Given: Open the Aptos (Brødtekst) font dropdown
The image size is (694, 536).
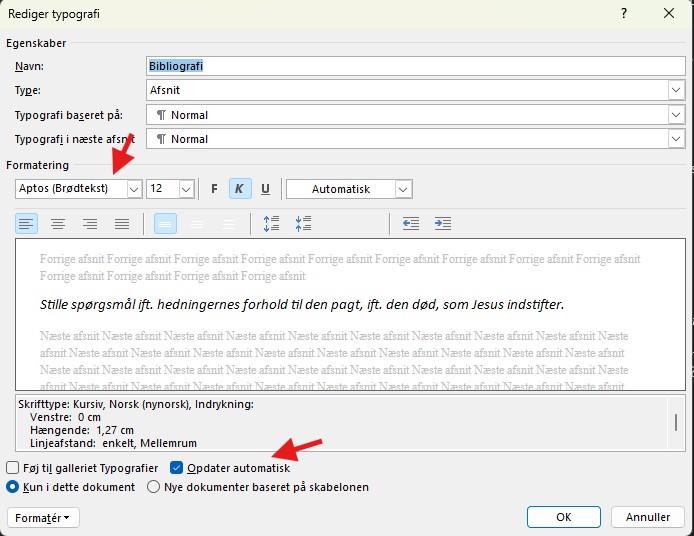Looking at the screenshot, I should click(134, 189).
